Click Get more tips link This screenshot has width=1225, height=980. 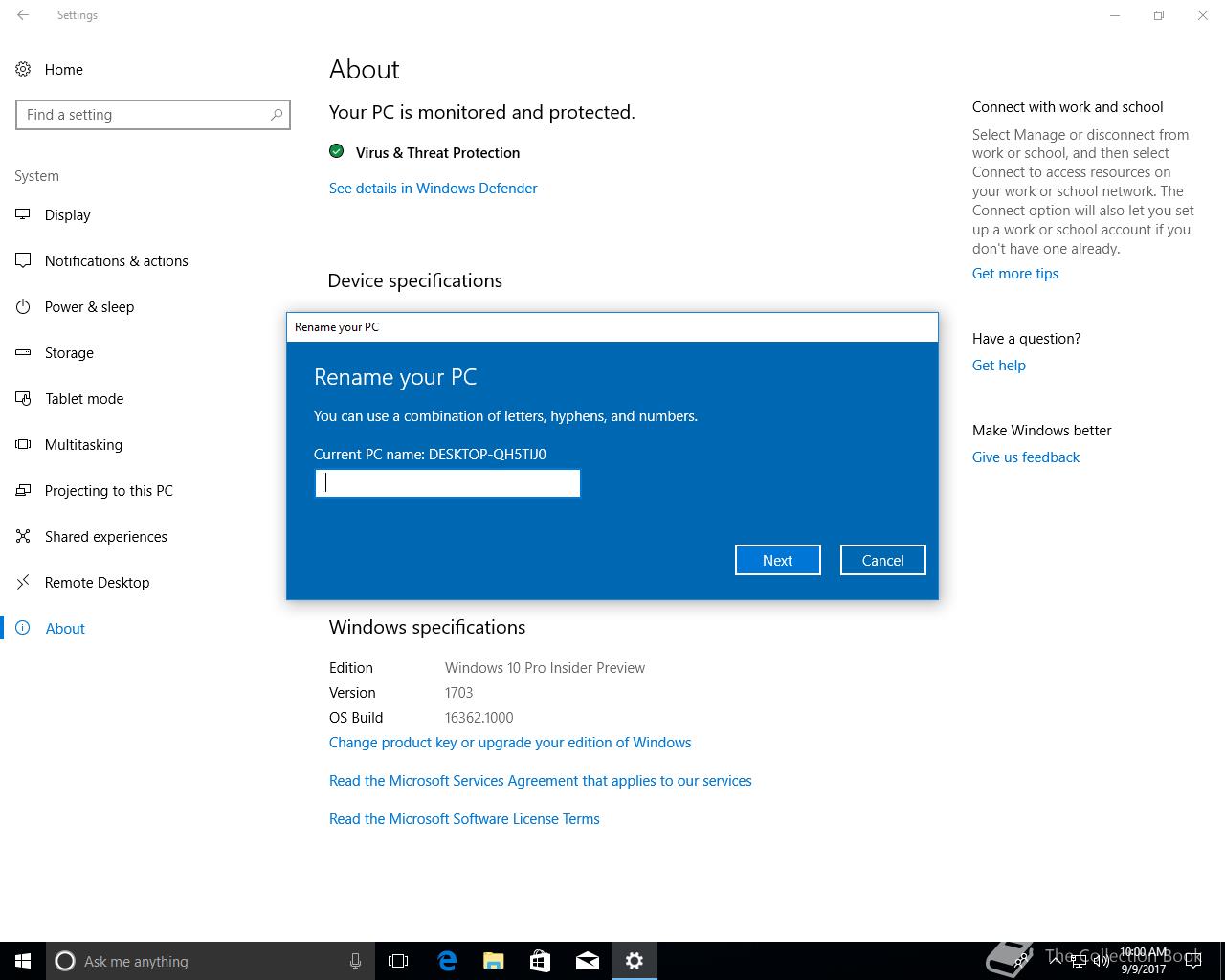point(1015,273)
